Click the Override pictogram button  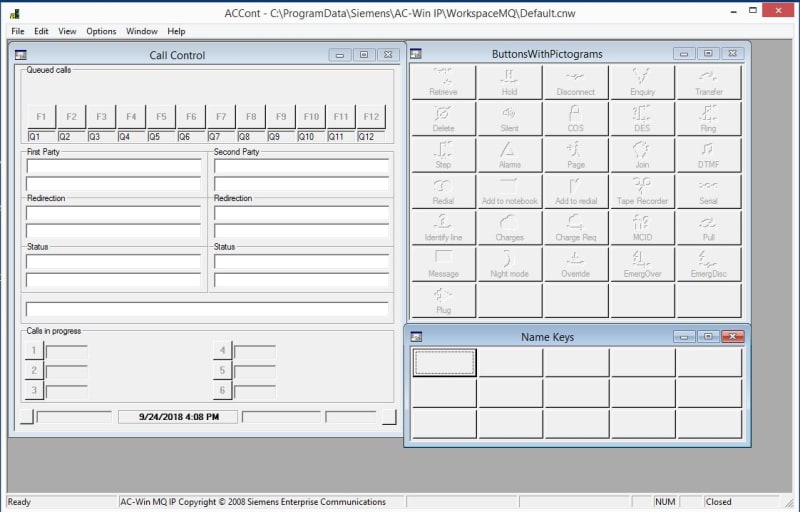click(576, 264)
